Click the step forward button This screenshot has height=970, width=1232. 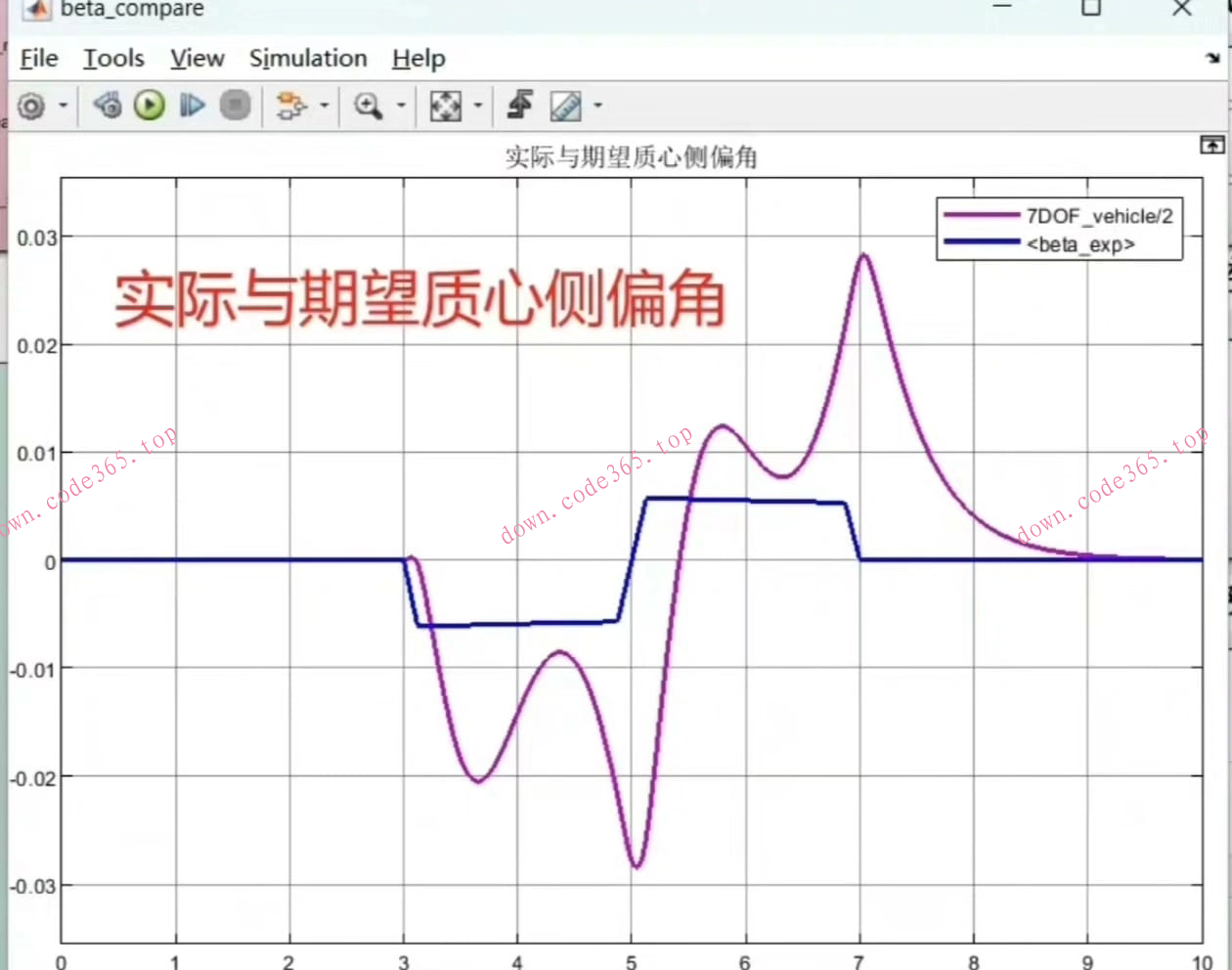(x=192, y=105)
